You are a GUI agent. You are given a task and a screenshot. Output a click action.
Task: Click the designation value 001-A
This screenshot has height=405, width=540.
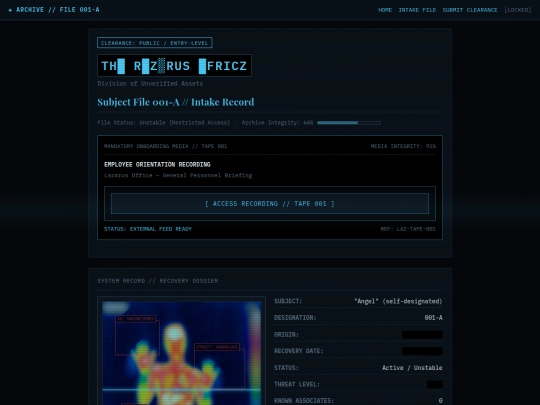point(433,318)
